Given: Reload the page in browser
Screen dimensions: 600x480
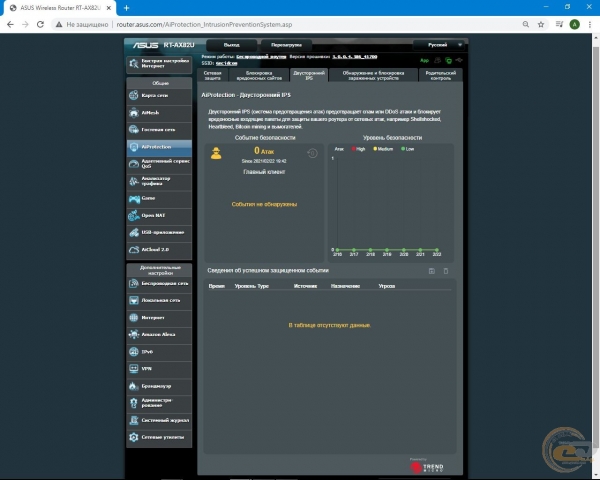Looking at the screenshot, I should pos(40,24).
